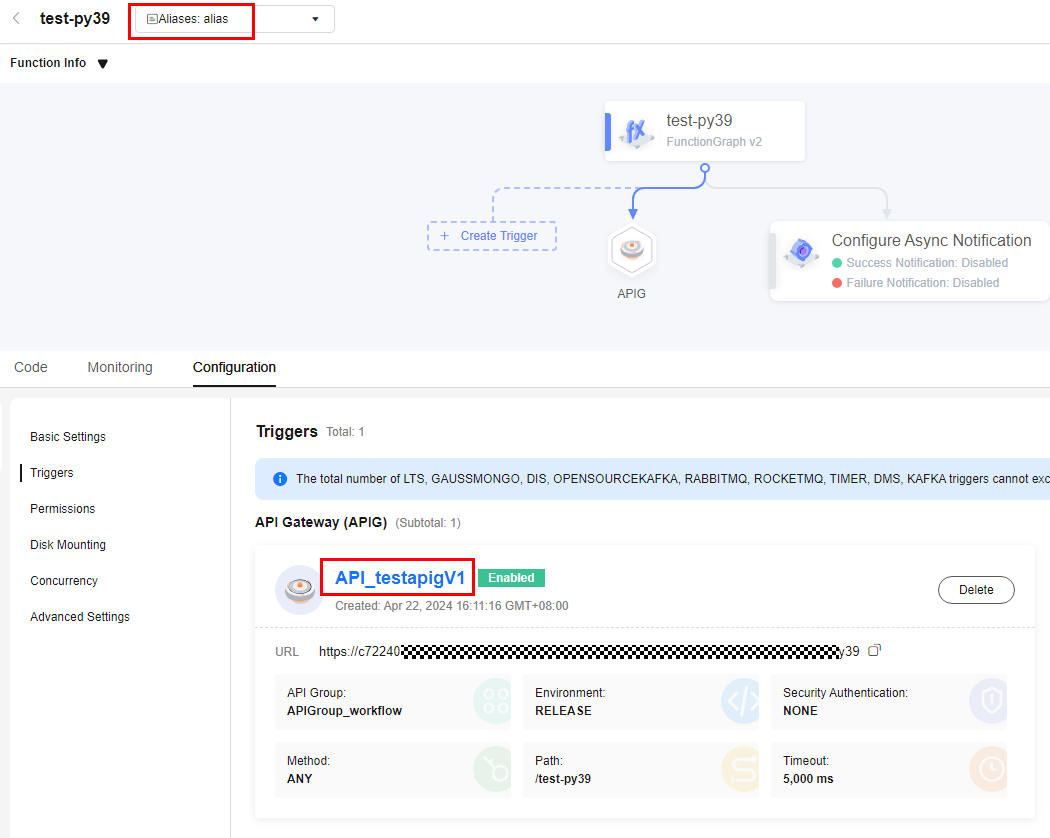Viewport: 1050px width, 838px height.
Task: Open the Configure Async Notification icon
Action: (x=802, y=253)
